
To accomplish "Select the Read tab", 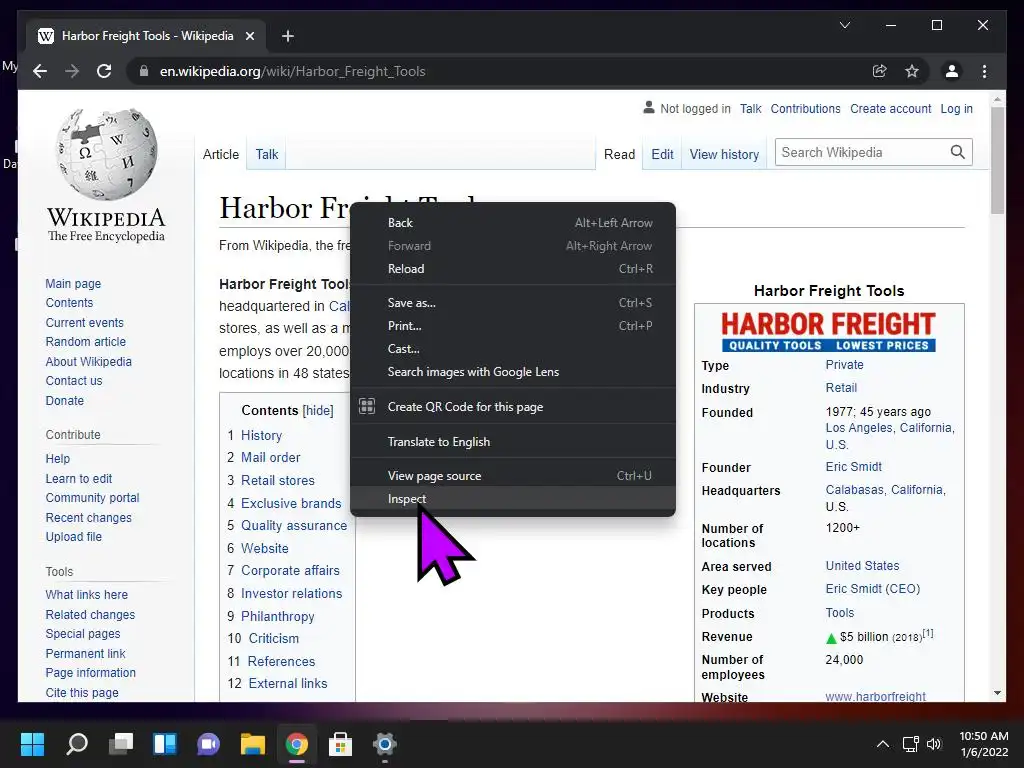I will (x=619, y=154).
